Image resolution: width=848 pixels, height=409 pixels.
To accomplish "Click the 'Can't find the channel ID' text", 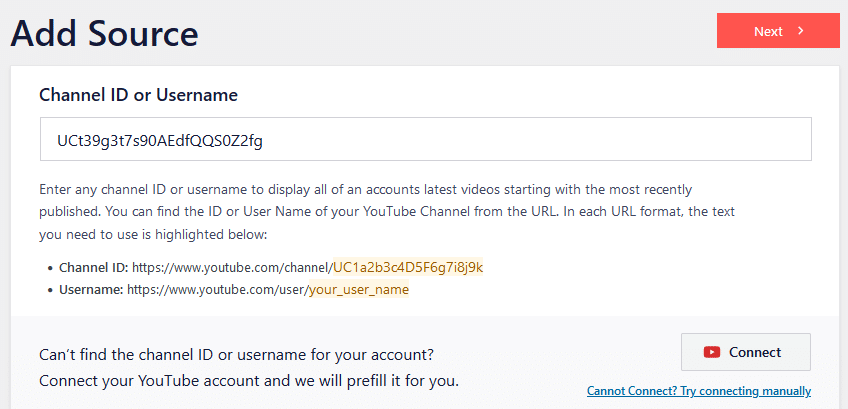I will click(236, 355).
